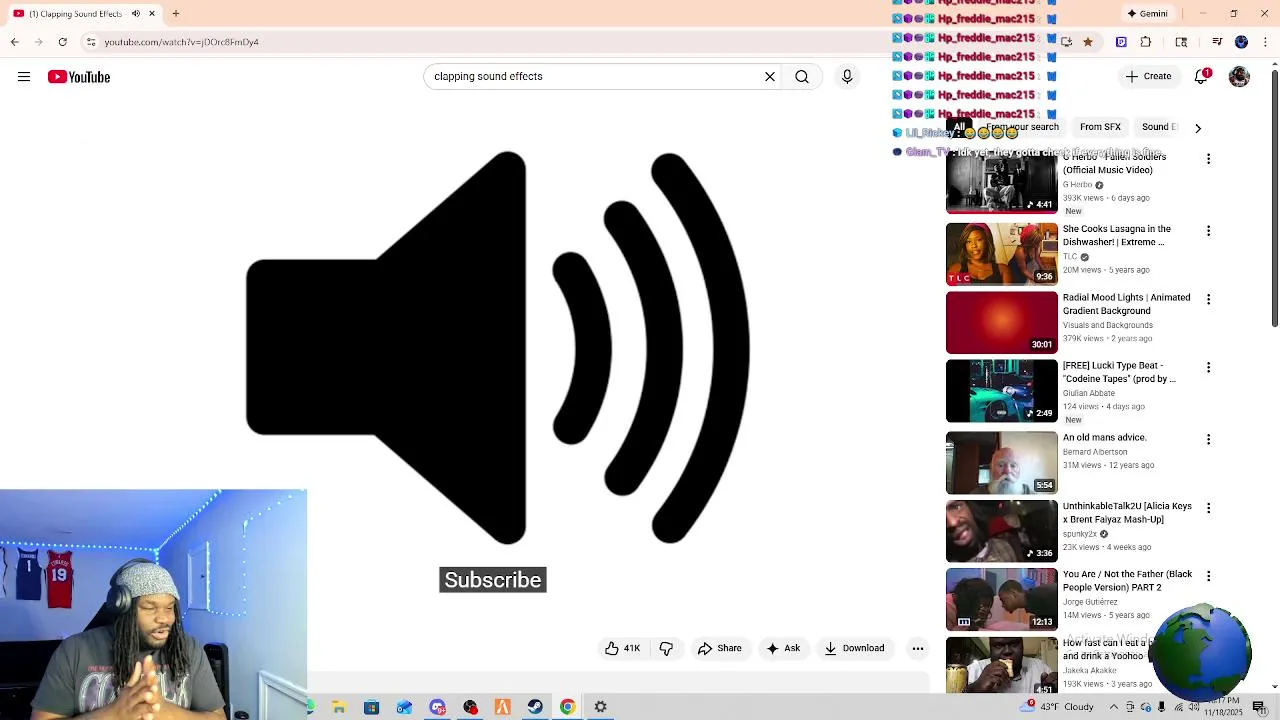The height and width of the screenshot is (720, 1280).
Task: Click the Subscribe button on the video
Action: (493, 580)
